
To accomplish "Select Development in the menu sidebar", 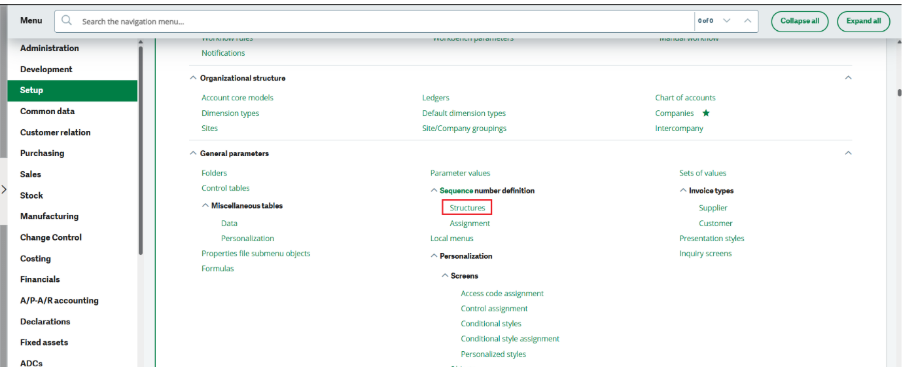I will (x=46, y=69).
